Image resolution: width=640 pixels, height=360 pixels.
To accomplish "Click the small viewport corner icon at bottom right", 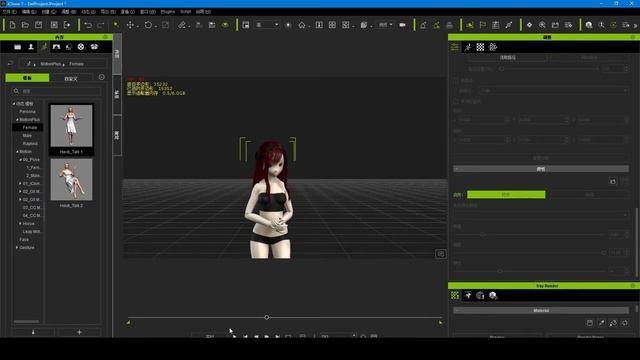I will (x=441, y=254).
